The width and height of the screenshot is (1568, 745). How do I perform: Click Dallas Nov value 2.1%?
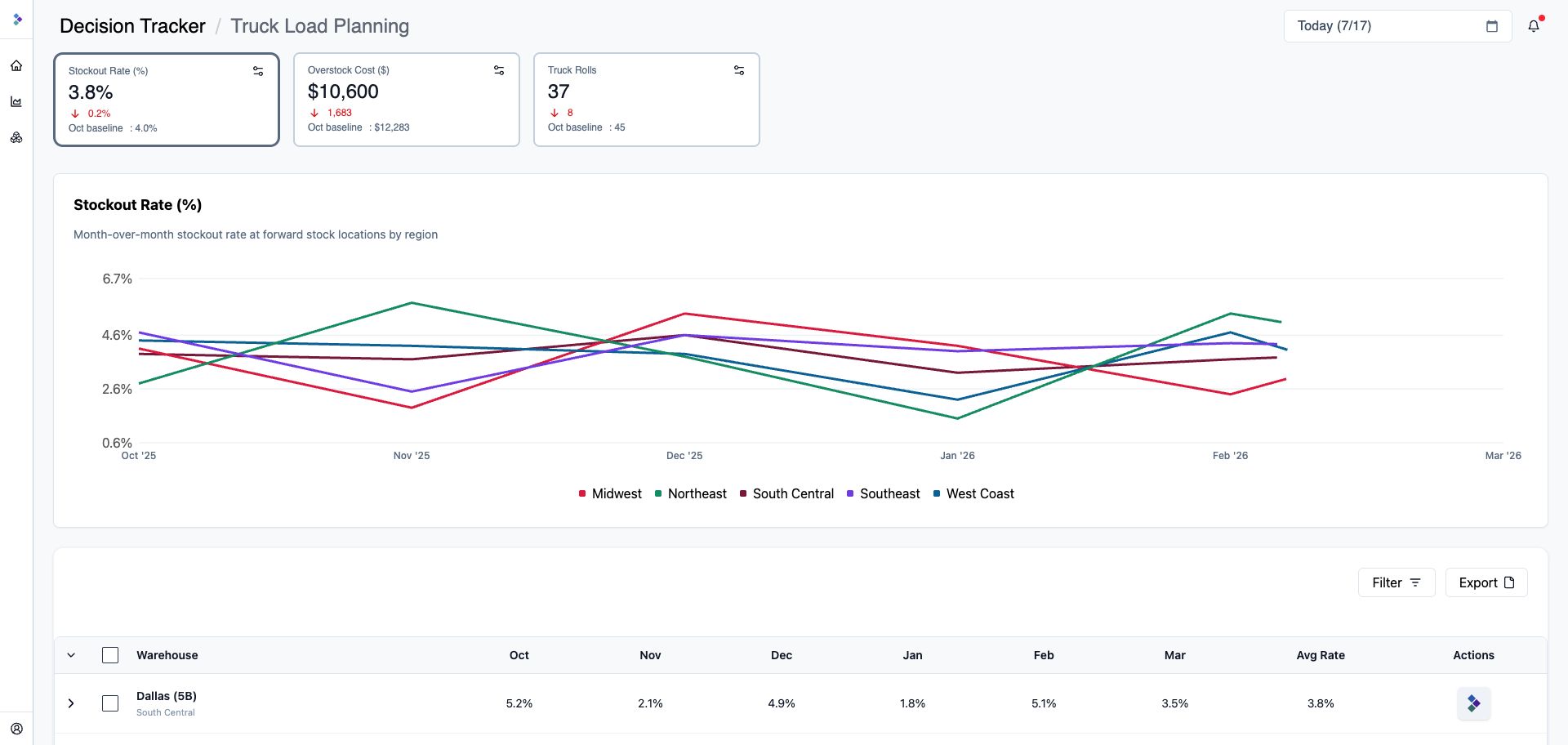650,703
